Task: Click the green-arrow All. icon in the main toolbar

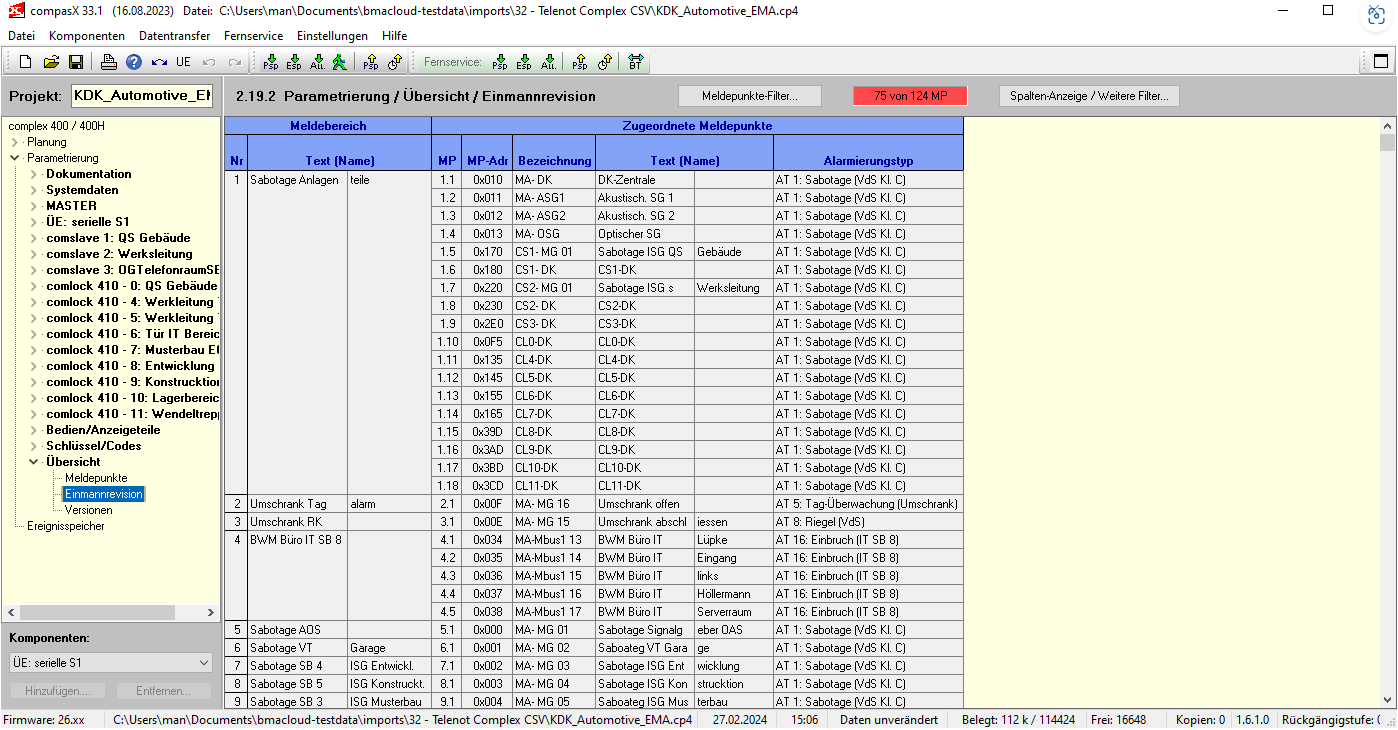Action: [317, 62]
